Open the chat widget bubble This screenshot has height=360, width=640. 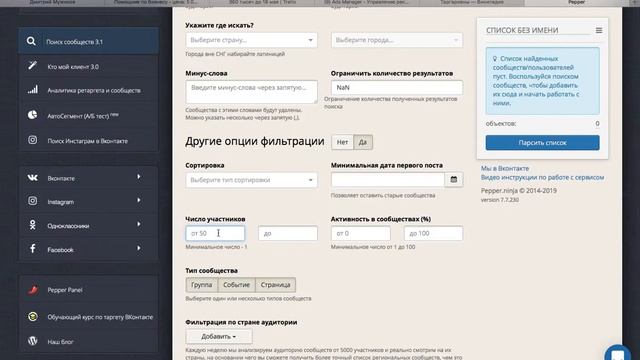click(618, 353)
